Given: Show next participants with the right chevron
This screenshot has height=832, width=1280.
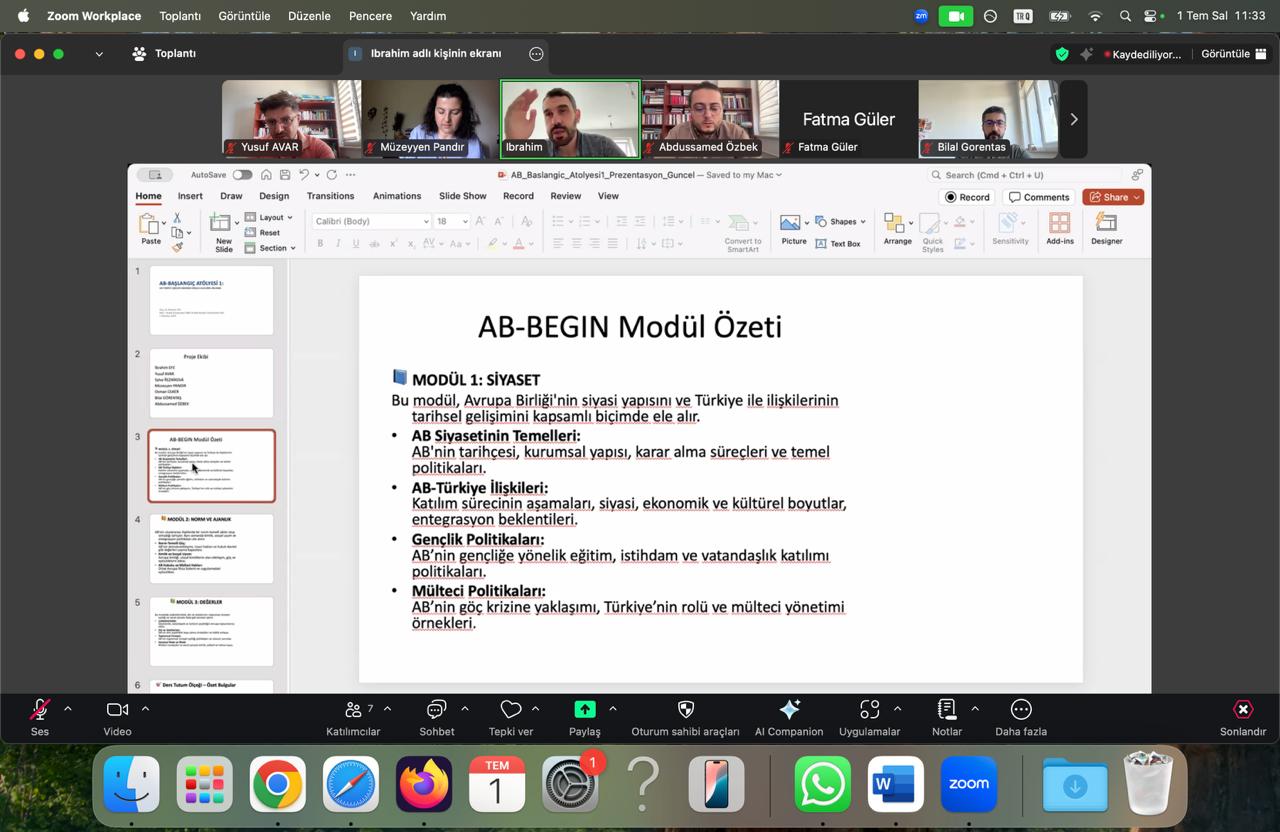Looking at the screenshot, I should coord(1073,119).
